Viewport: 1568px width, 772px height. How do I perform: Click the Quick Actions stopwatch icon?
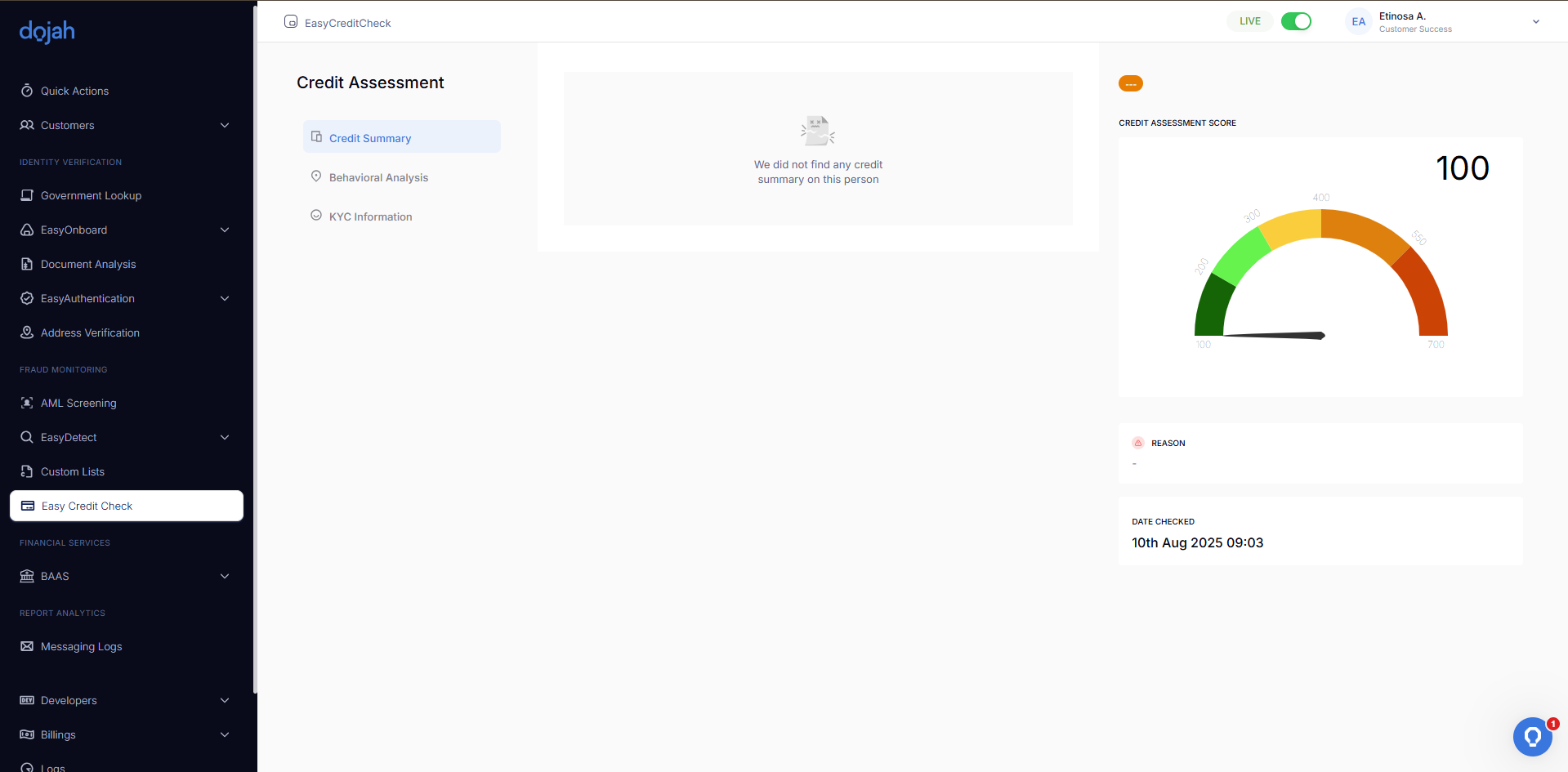[27, 91]
